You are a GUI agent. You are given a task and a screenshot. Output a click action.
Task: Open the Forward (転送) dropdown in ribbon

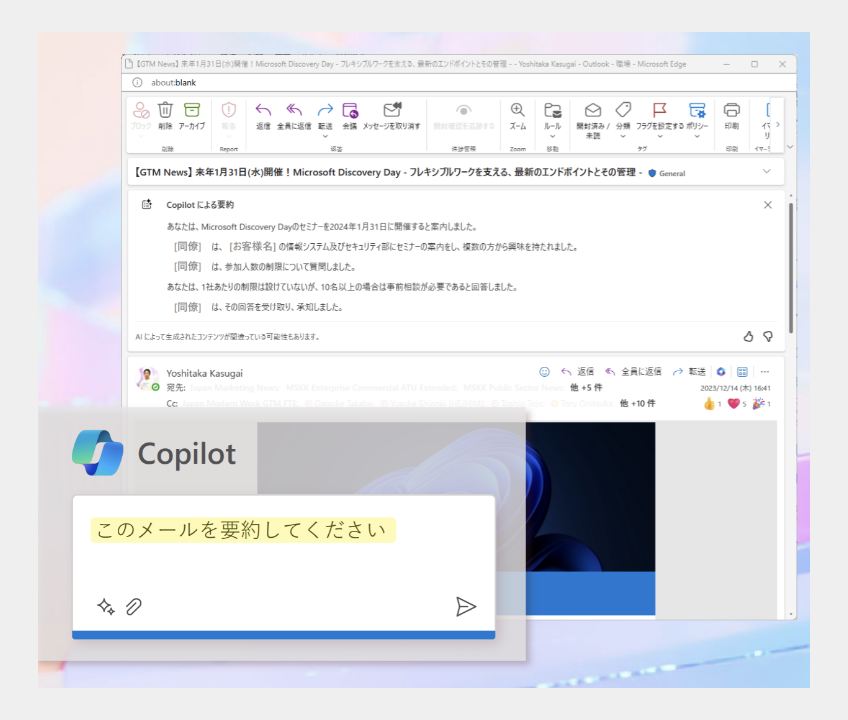(x=325, y=138)
